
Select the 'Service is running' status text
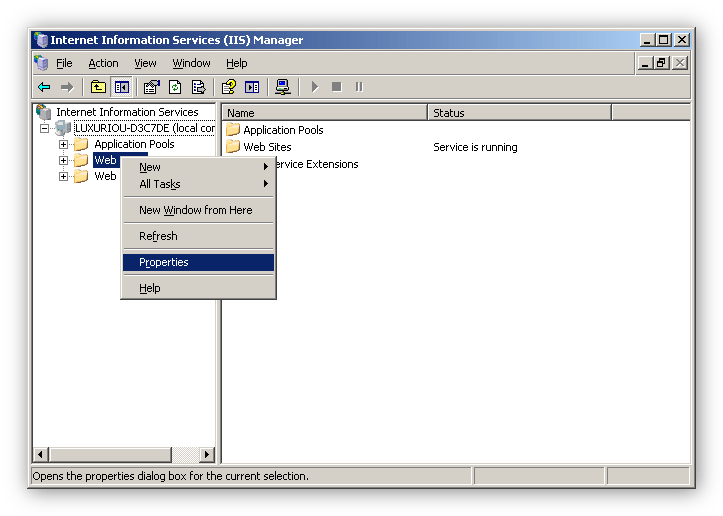pyautogui.click(x=475, y=147)
